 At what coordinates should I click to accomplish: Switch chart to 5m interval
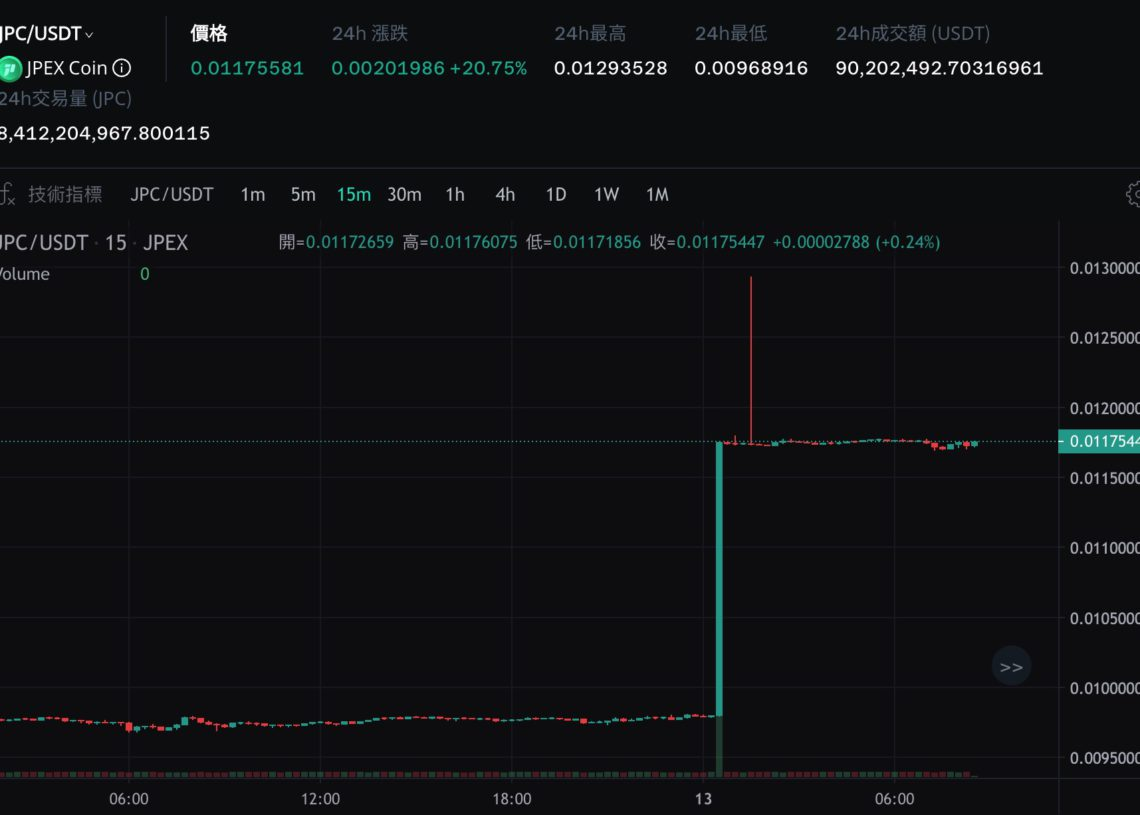[303, 195]
